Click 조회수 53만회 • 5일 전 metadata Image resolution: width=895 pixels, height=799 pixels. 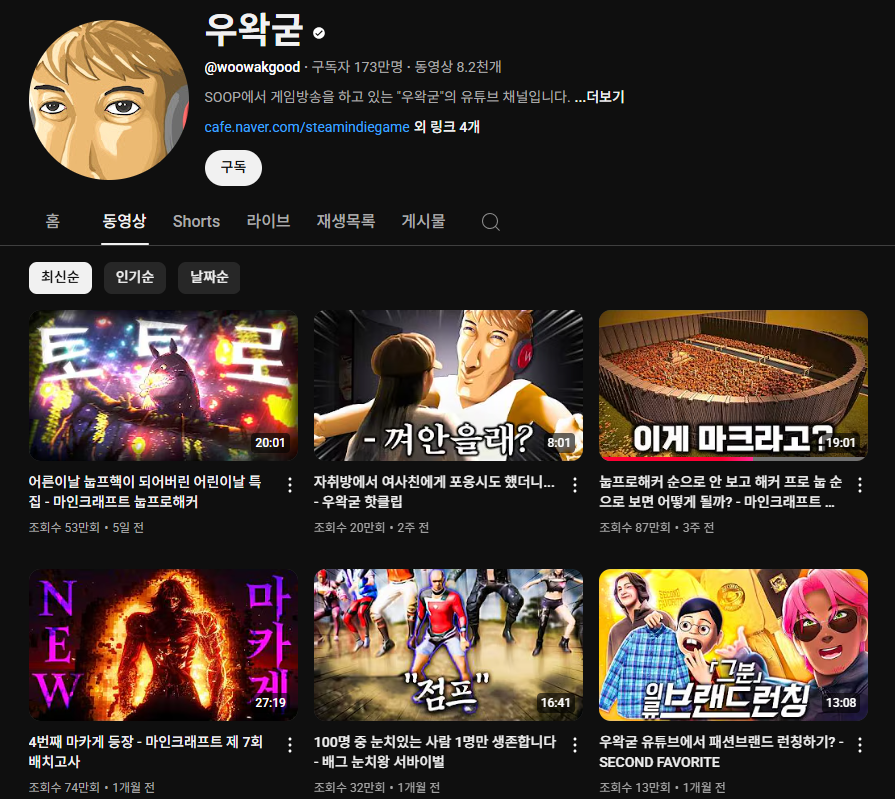(x=86, y=527)
